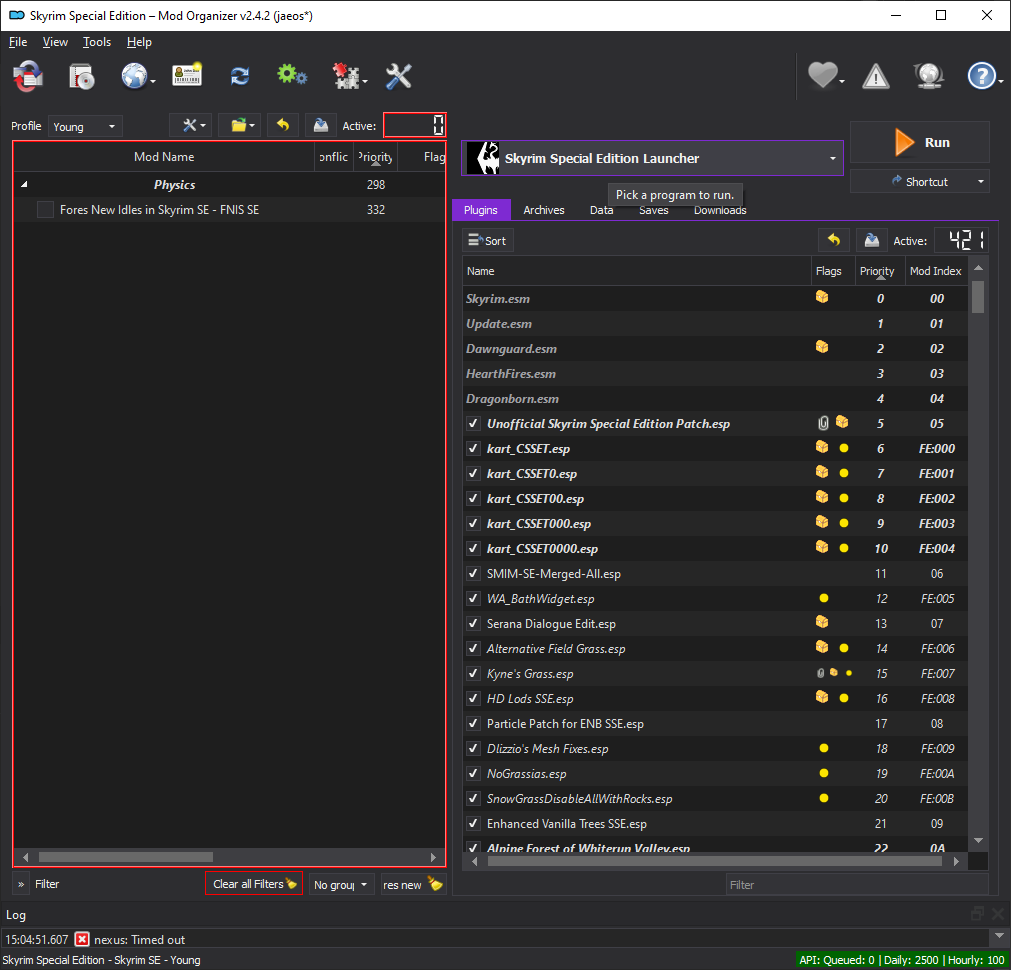Uncheck kart_CSSET.esp plugin
Viewport: 1011px width, 970px height.
[473, 448]
